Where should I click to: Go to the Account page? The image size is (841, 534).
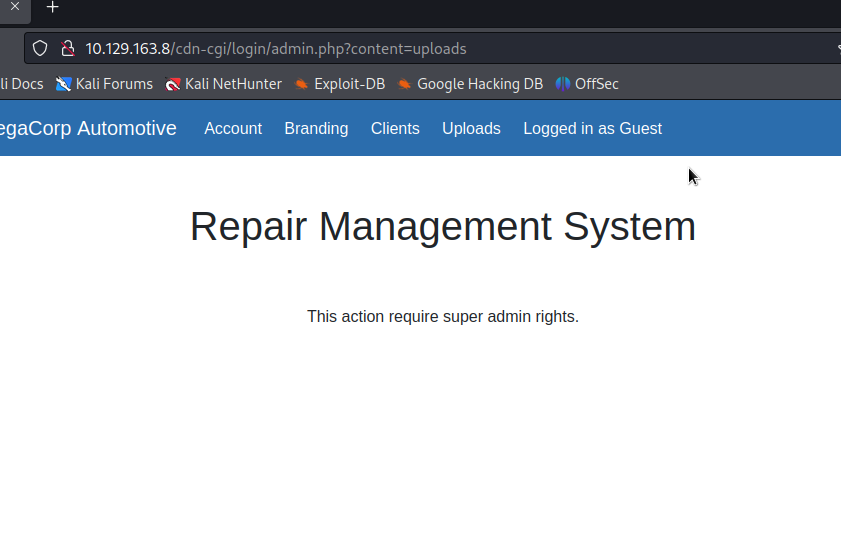(233, 128)
